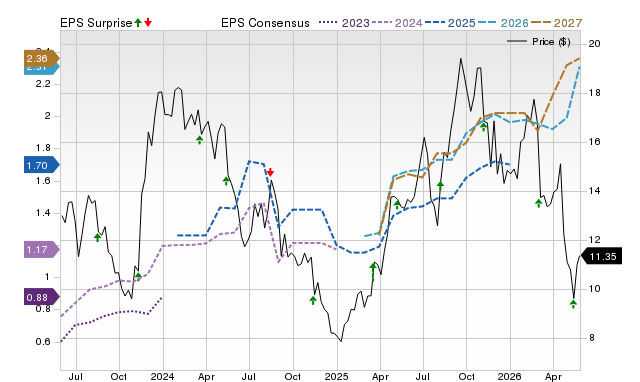Image resolution: width=640 pixels, height=382 pixels.
Task: Click the light purple 1.17 value tag
Action: (x=42, y=249)
